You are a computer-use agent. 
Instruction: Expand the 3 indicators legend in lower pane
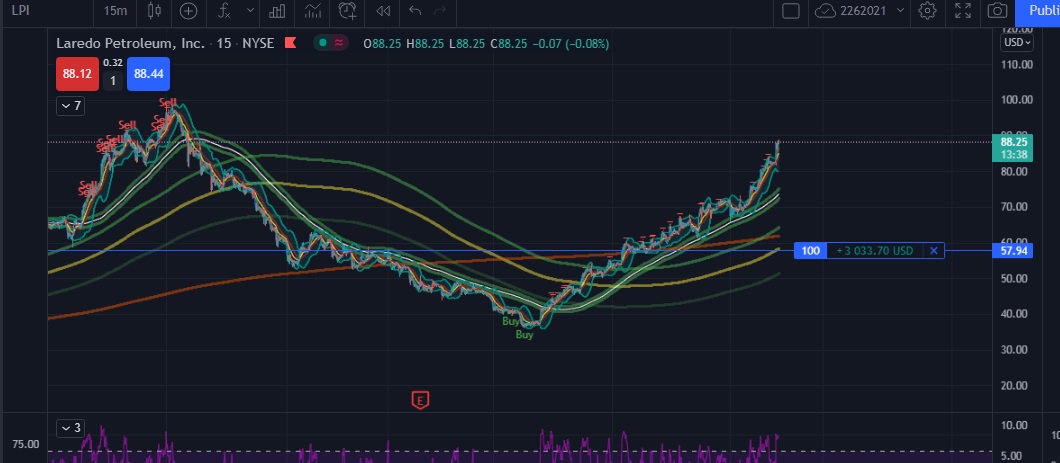70,428
